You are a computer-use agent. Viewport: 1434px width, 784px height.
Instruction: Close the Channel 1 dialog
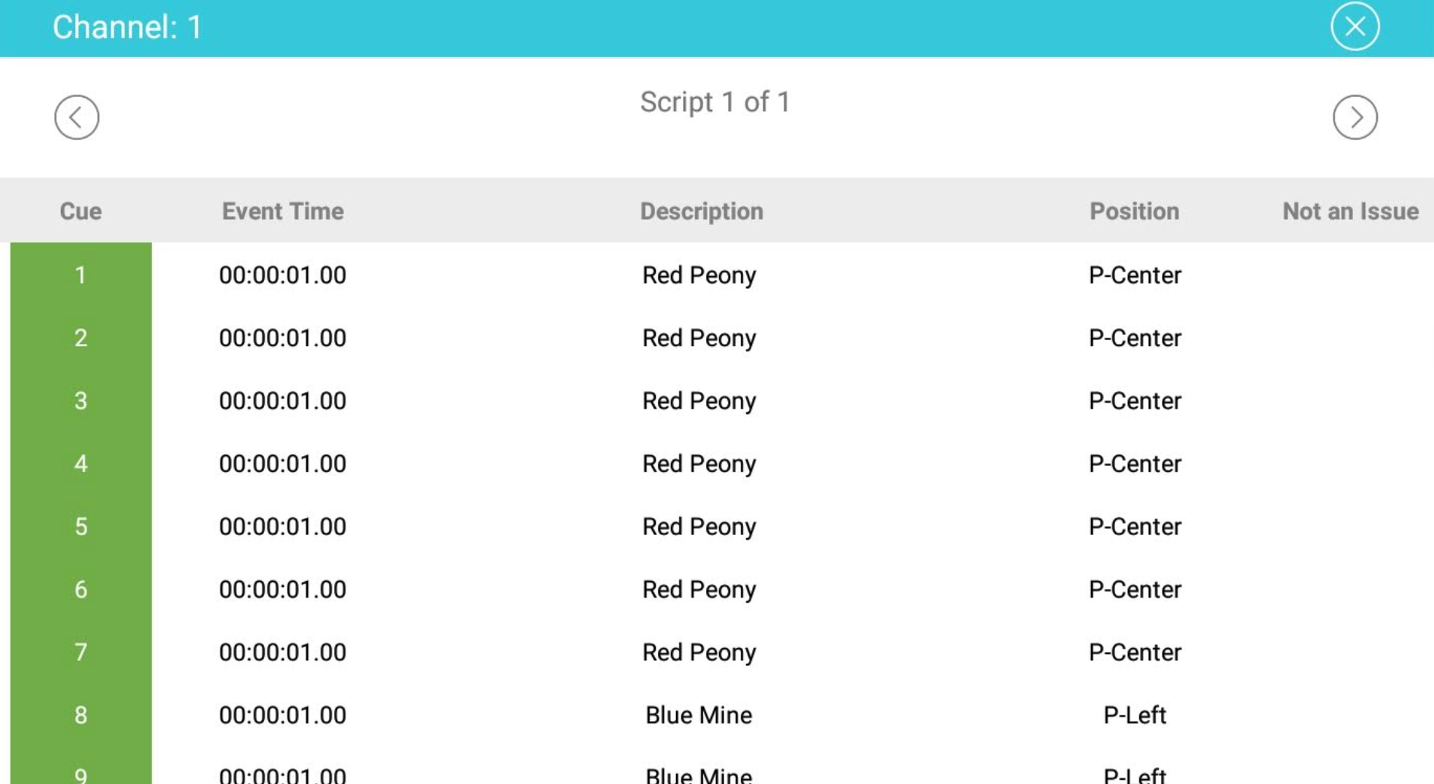(x=1355, y=27)
